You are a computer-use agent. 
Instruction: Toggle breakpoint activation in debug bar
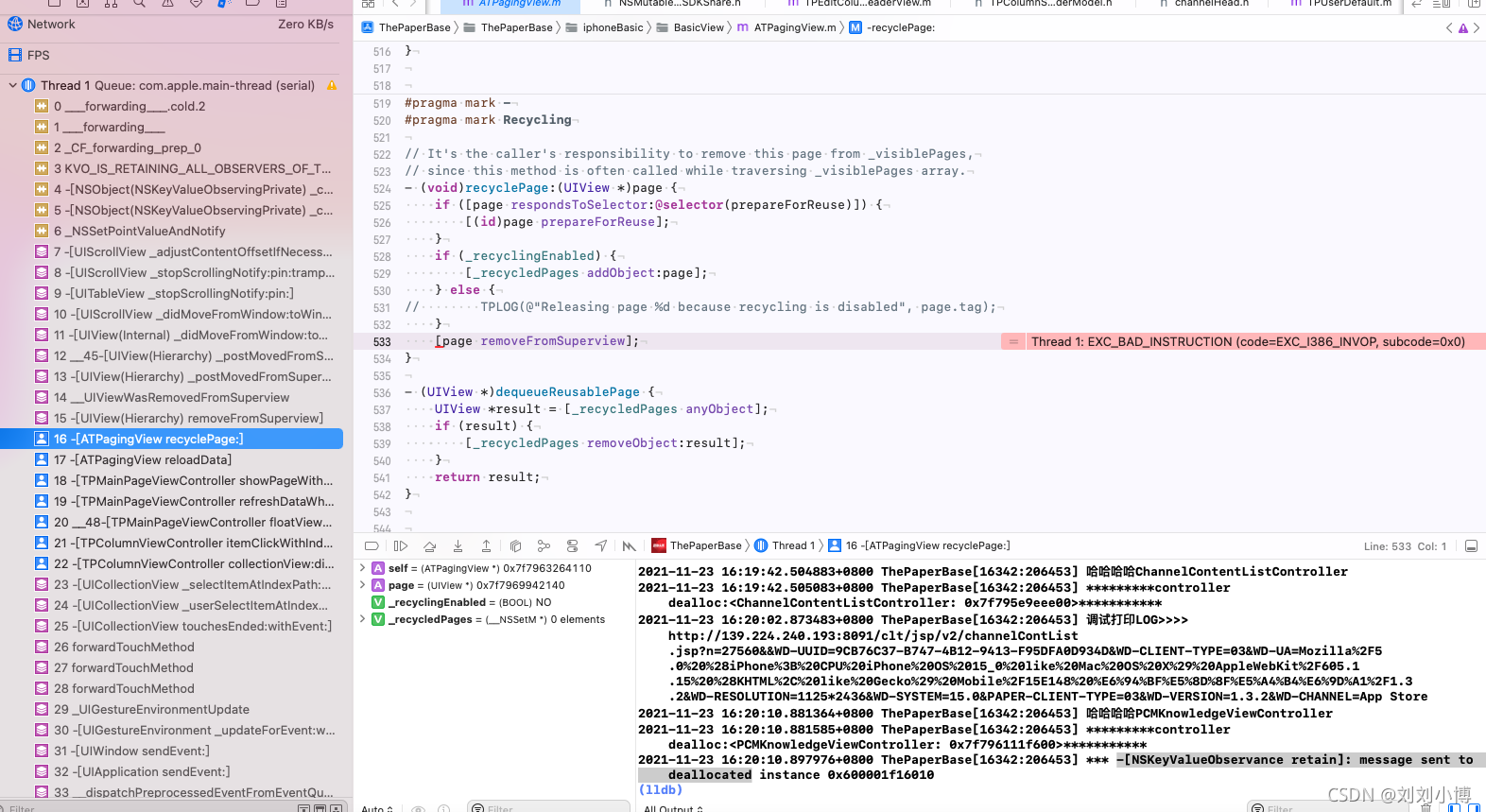pyautogui.click(x=371, y=545)
